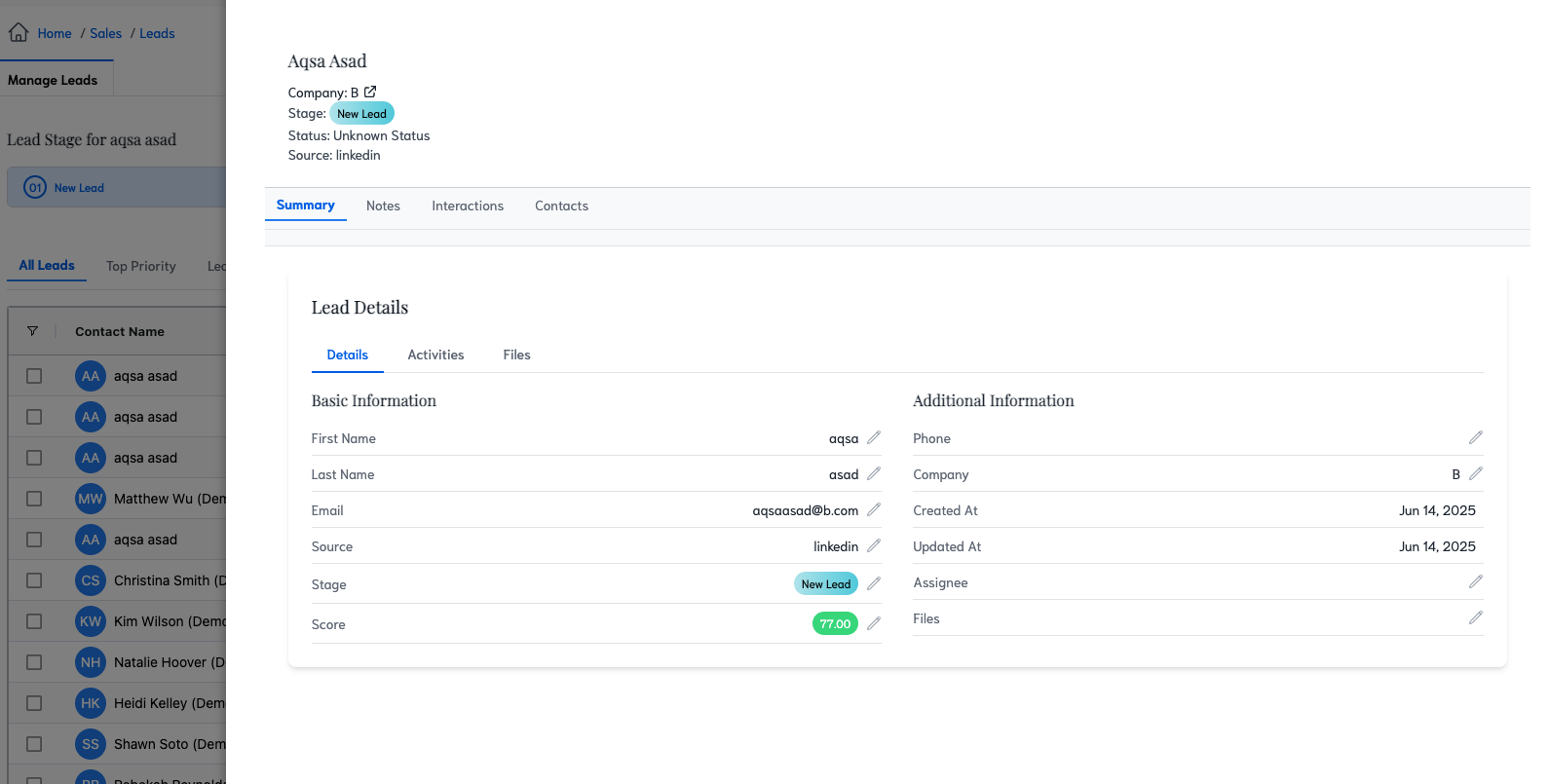Tick the checkbox next to Kim Wilson

coord(34,621)
